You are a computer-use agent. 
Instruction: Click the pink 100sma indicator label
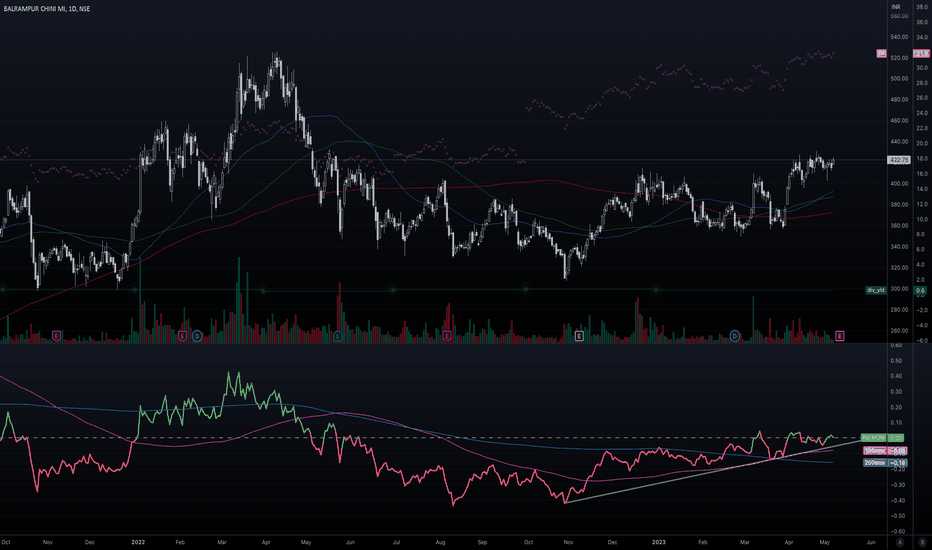874,451
